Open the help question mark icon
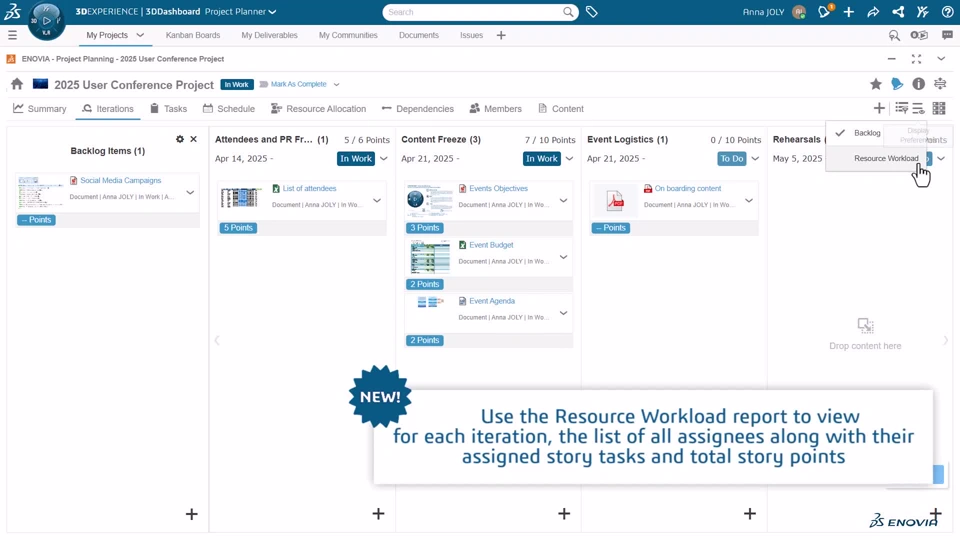 tap(947, 12)
